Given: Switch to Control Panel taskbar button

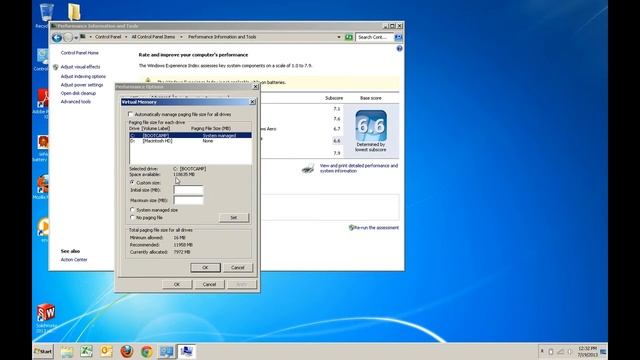Looking at the screenshot, I should tap(166, 351).
